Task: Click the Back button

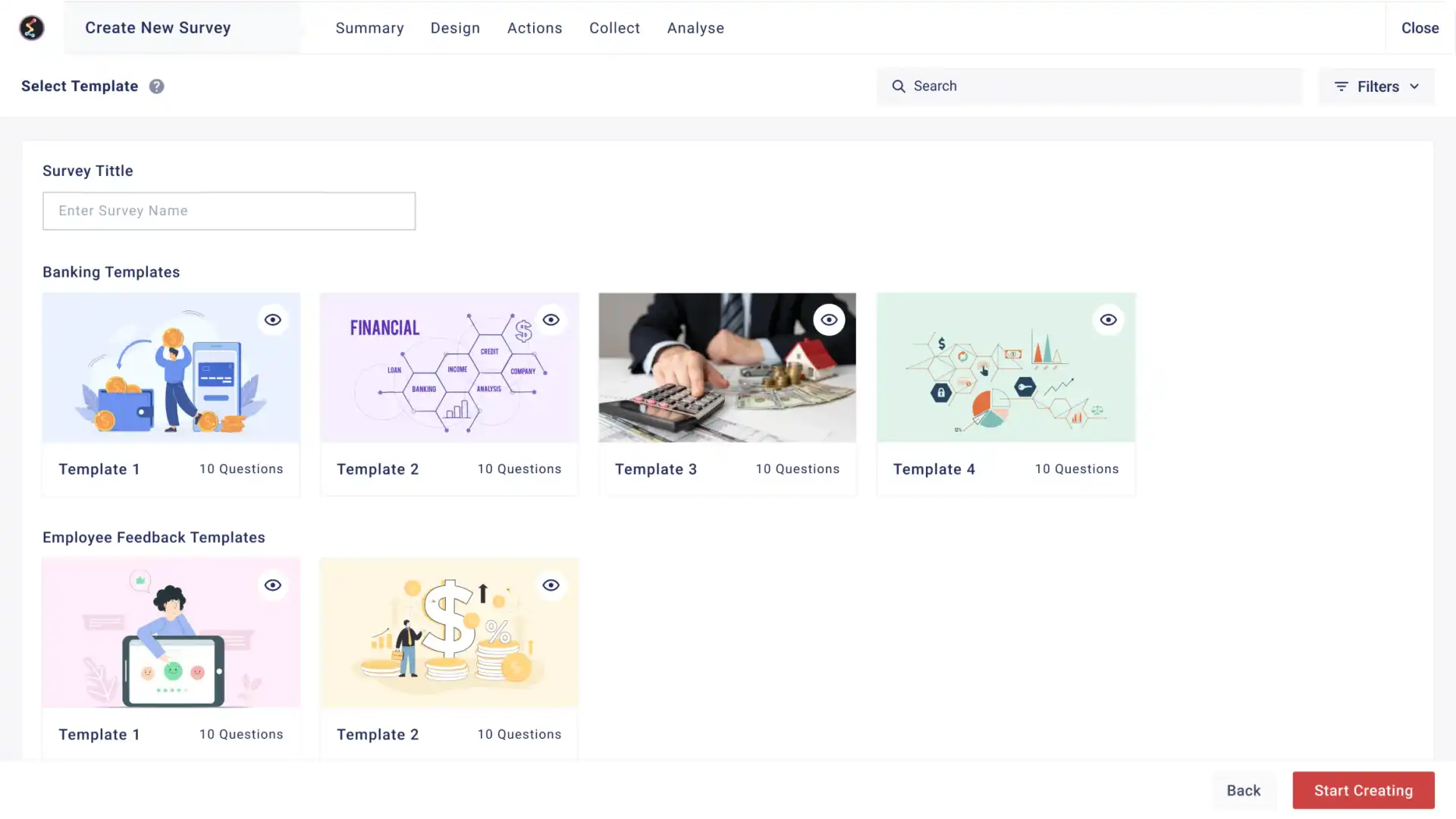Action: [x=1243, y=791]
